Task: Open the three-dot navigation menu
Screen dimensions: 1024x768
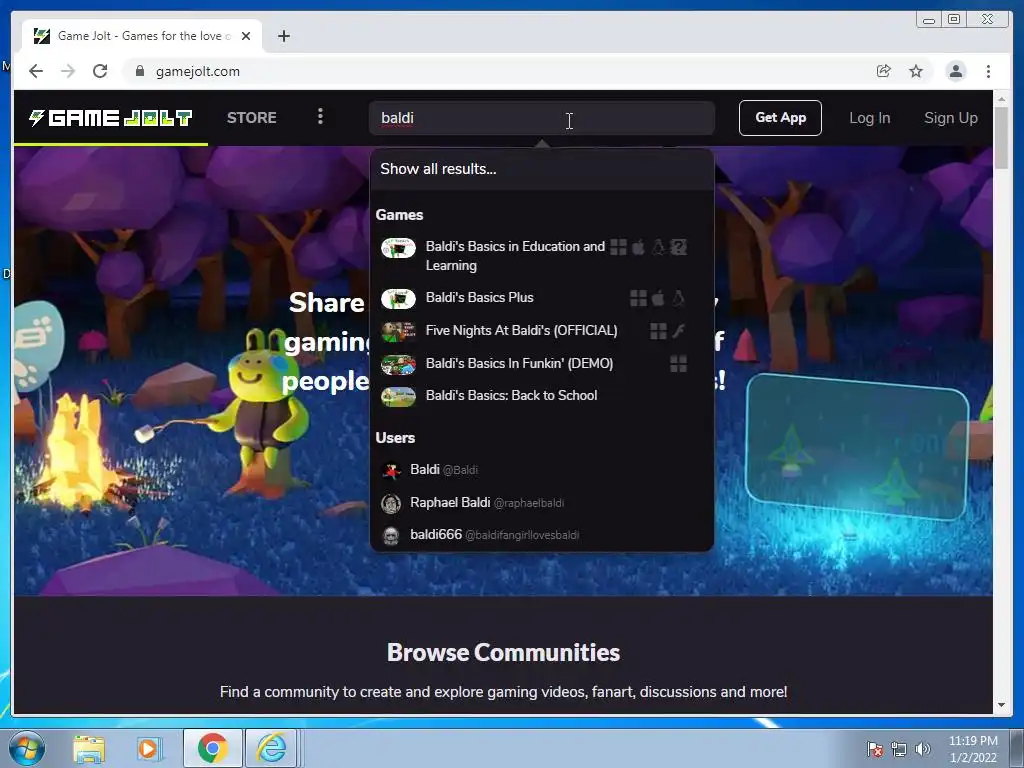Action: click(x=320, y=117)
